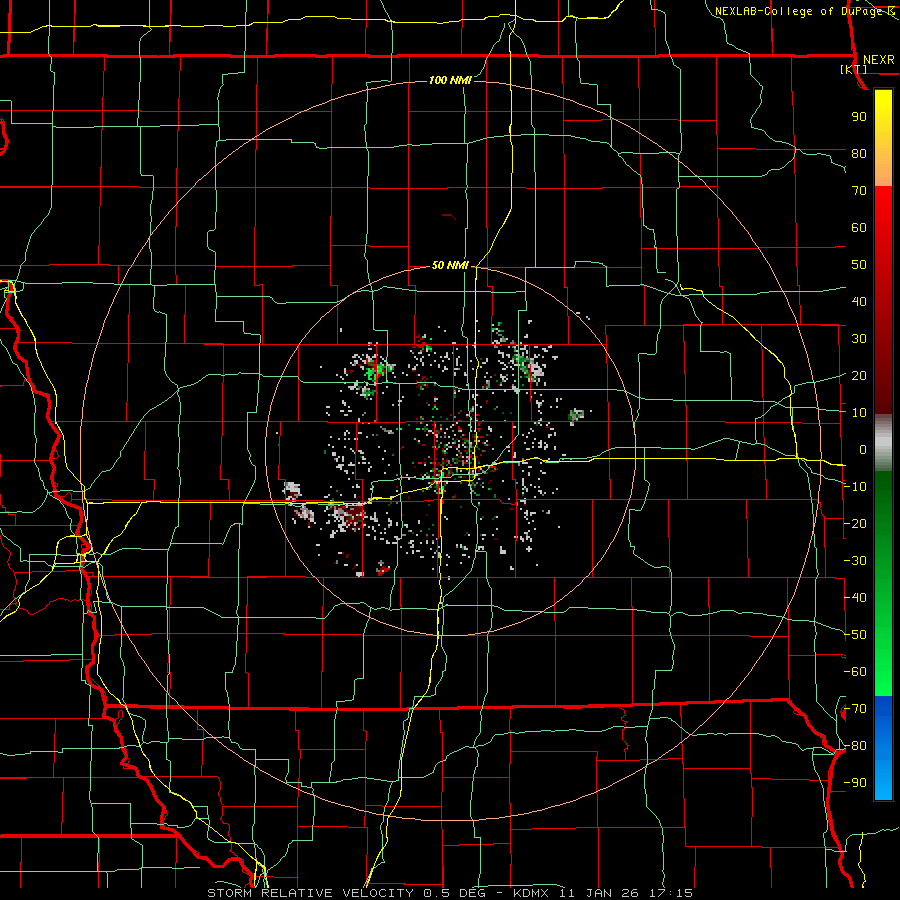The height and width of the screenshot is (900, 900).
Task: Click the -80 value on the velocity scale
Action: [855, 746]
